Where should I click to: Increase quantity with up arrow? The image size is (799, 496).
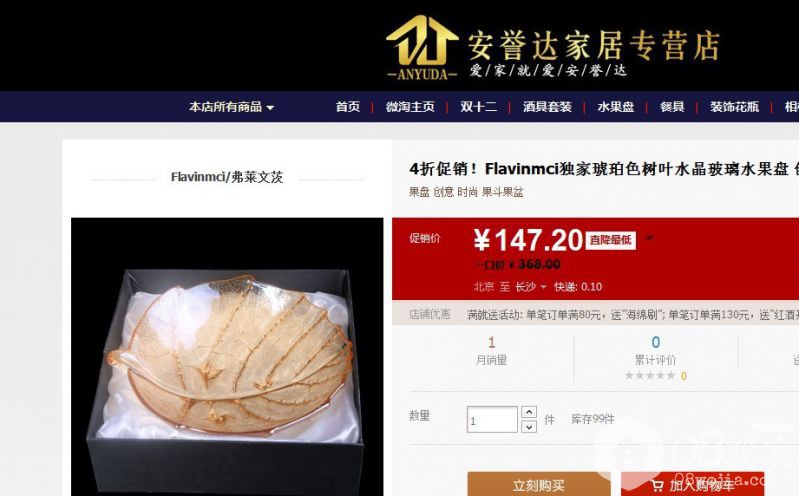point(529,412)
